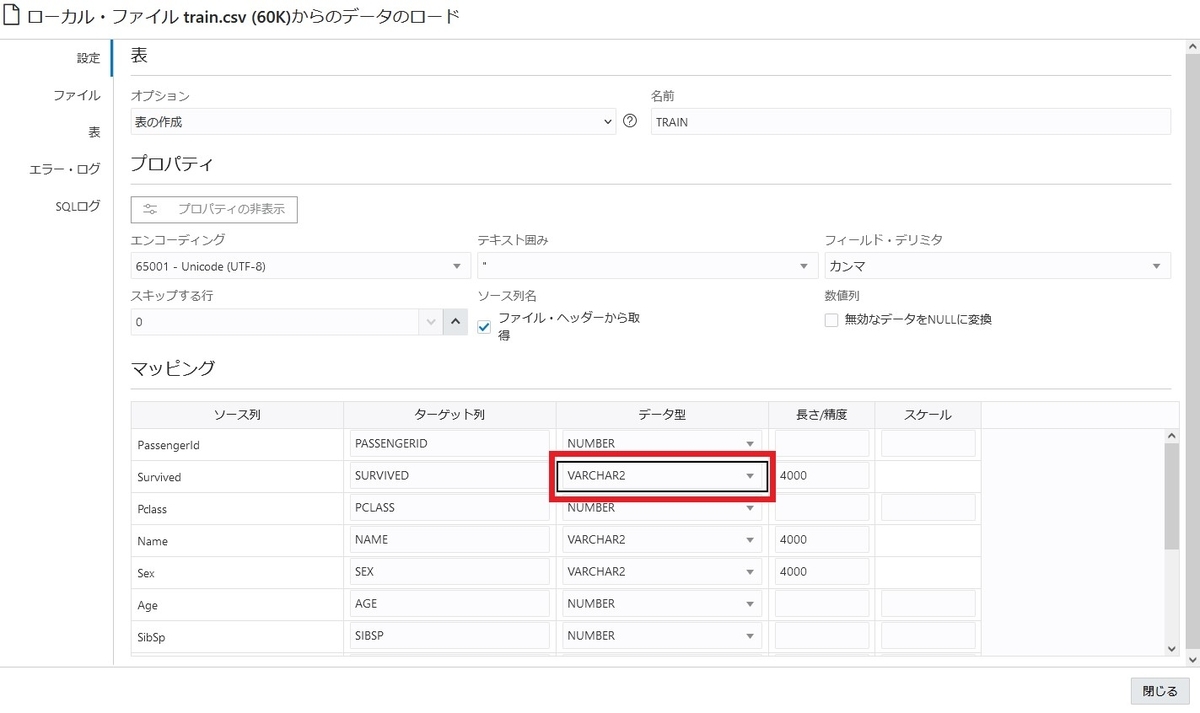The height and width of the screenshot is (713, 1200).
Task: Increase スキップする行 with up arrow
Action: coord(456,322)
